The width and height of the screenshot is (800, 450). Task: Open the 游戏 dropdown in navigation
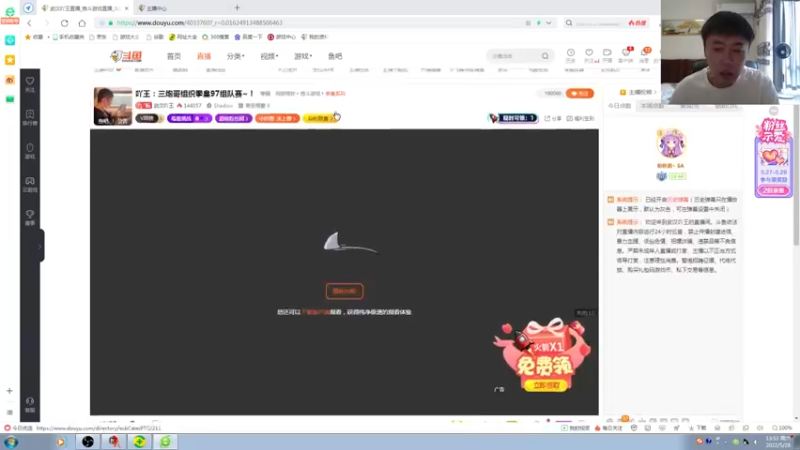click(x=303, y=56)
